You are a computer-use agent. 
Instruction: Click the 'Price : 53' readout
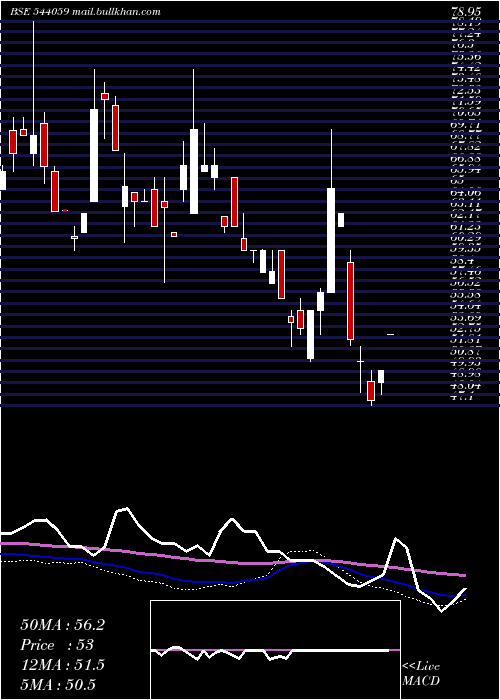pos(57,645)
